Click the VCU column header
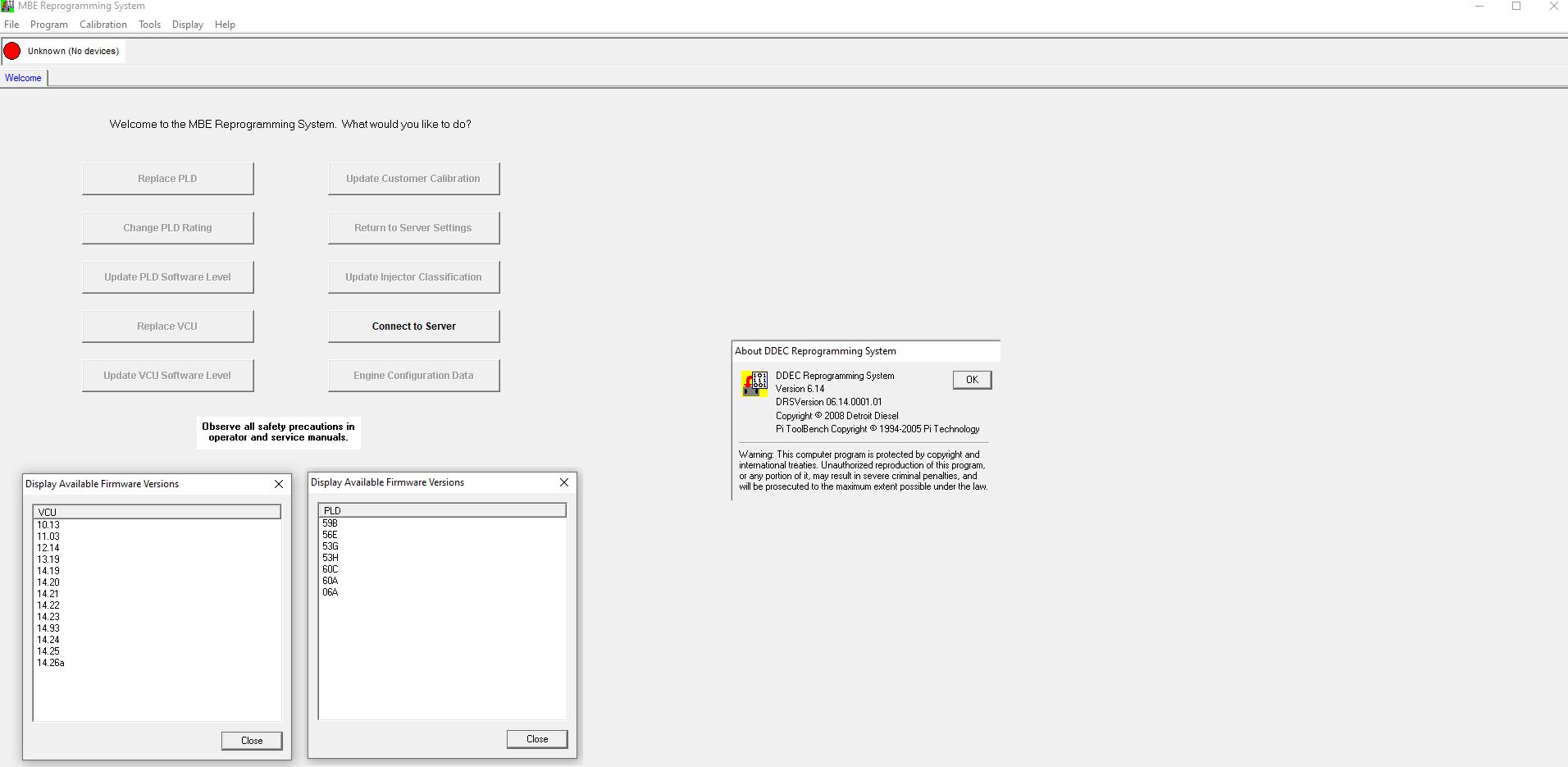Screen dimensions: 1568x767 pos(157,512)
